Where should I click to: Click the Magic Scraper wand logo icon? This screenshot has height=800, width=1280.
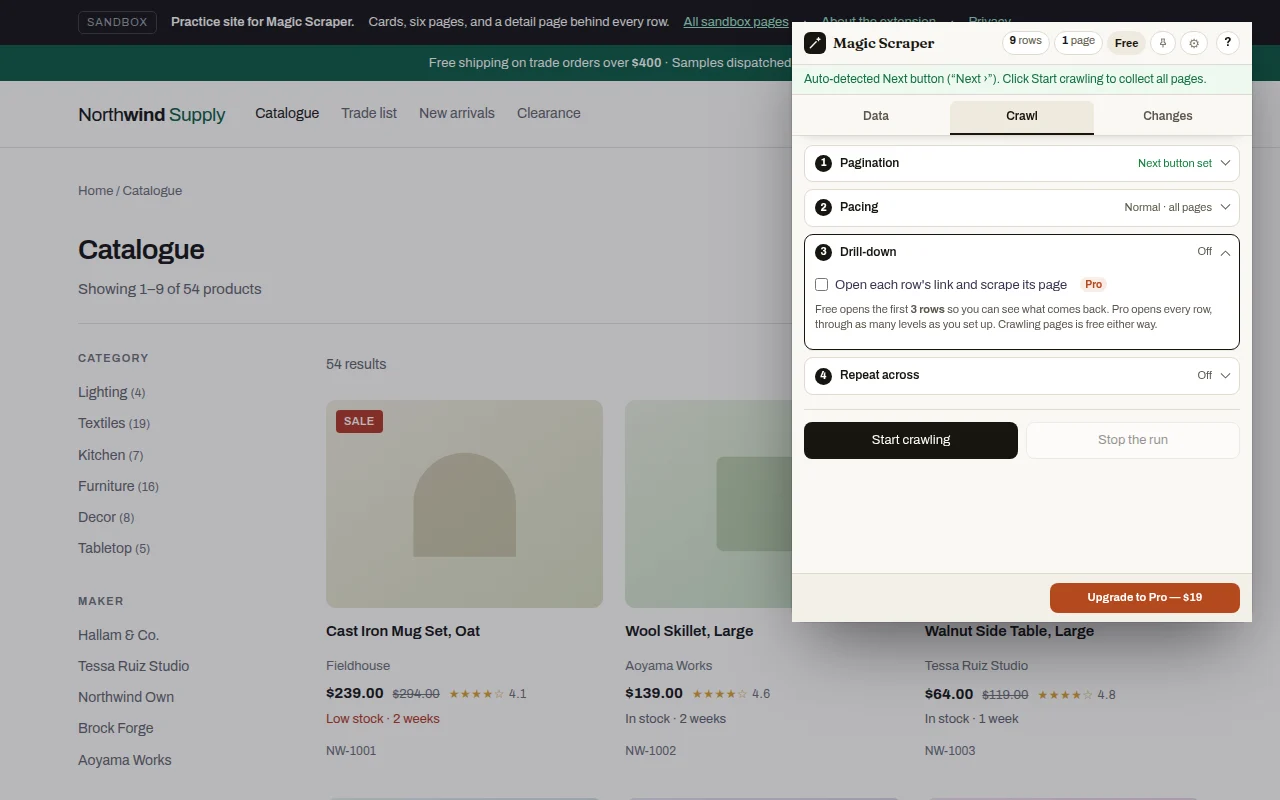[x=815, y=43]
